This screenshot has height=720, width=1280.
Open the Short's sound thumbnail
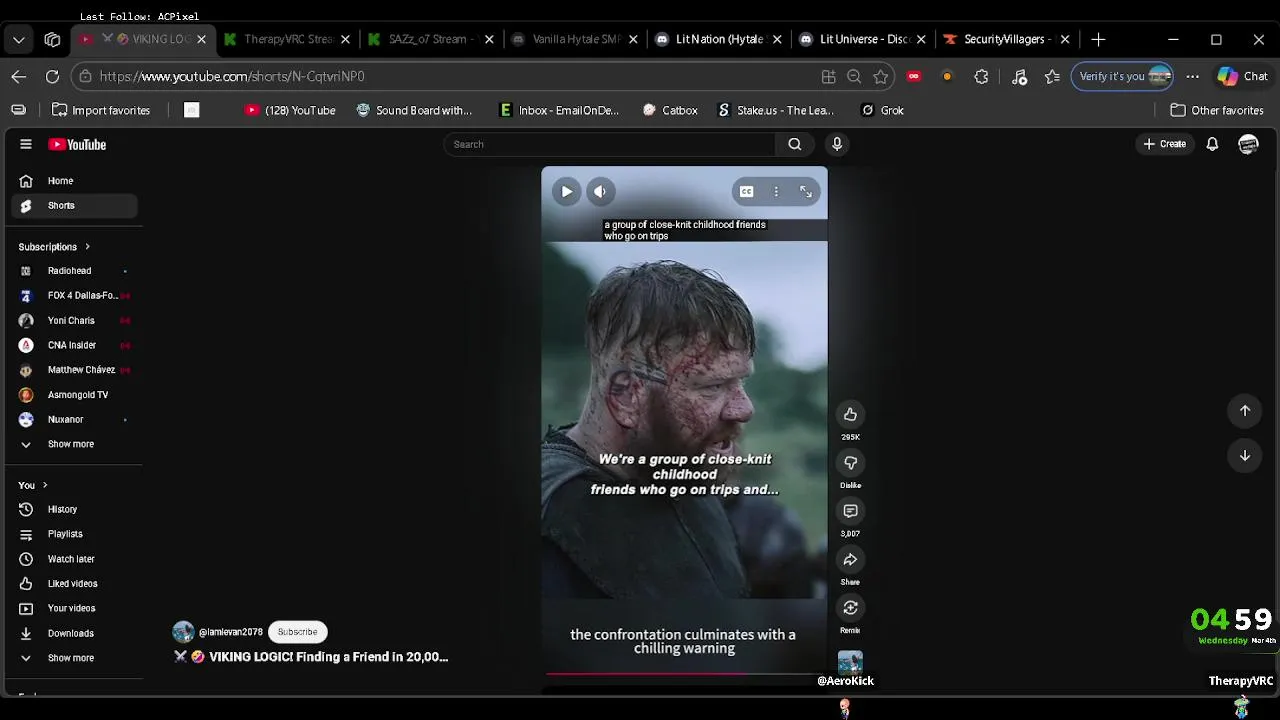pyautogui.click(x=850, y=661)
